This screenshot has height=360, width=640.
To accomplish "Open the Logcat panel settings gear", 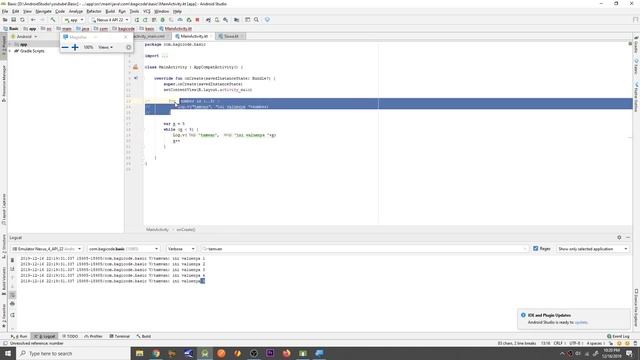I will (619, 238).
